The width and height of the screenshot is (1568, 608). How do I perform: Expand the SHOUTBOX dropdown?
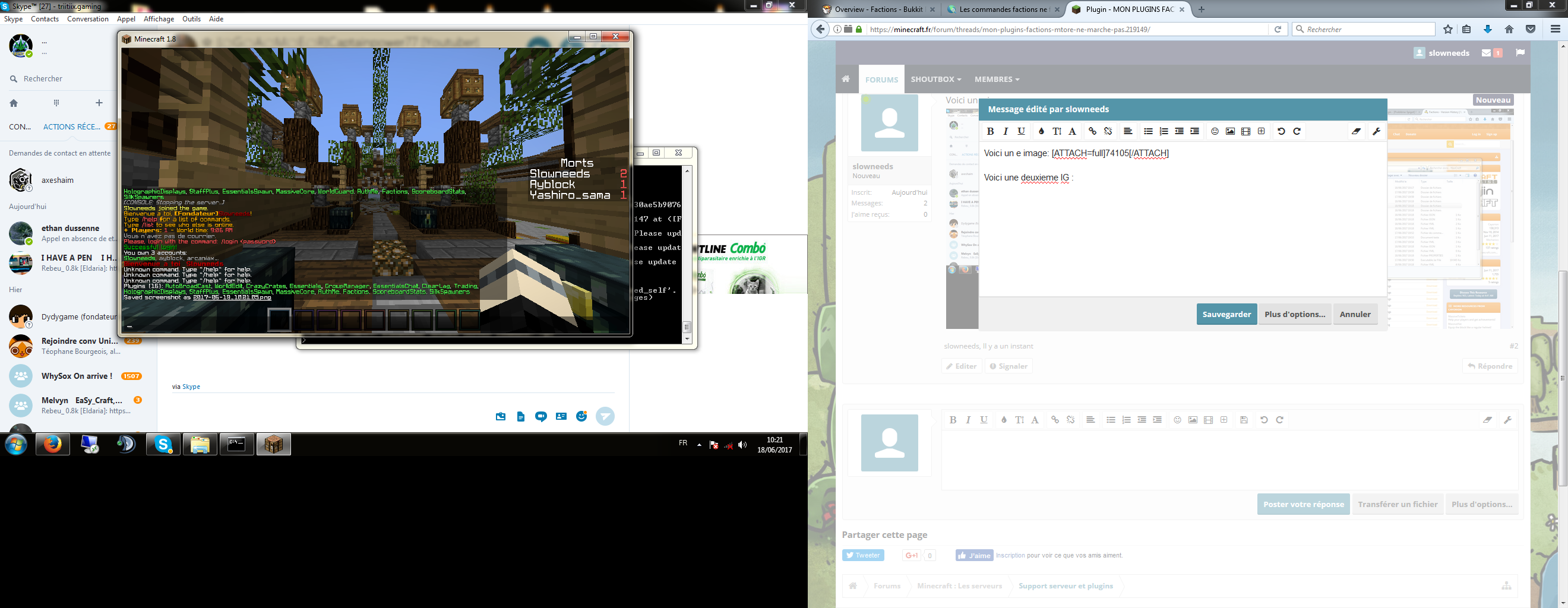point(936,79)
